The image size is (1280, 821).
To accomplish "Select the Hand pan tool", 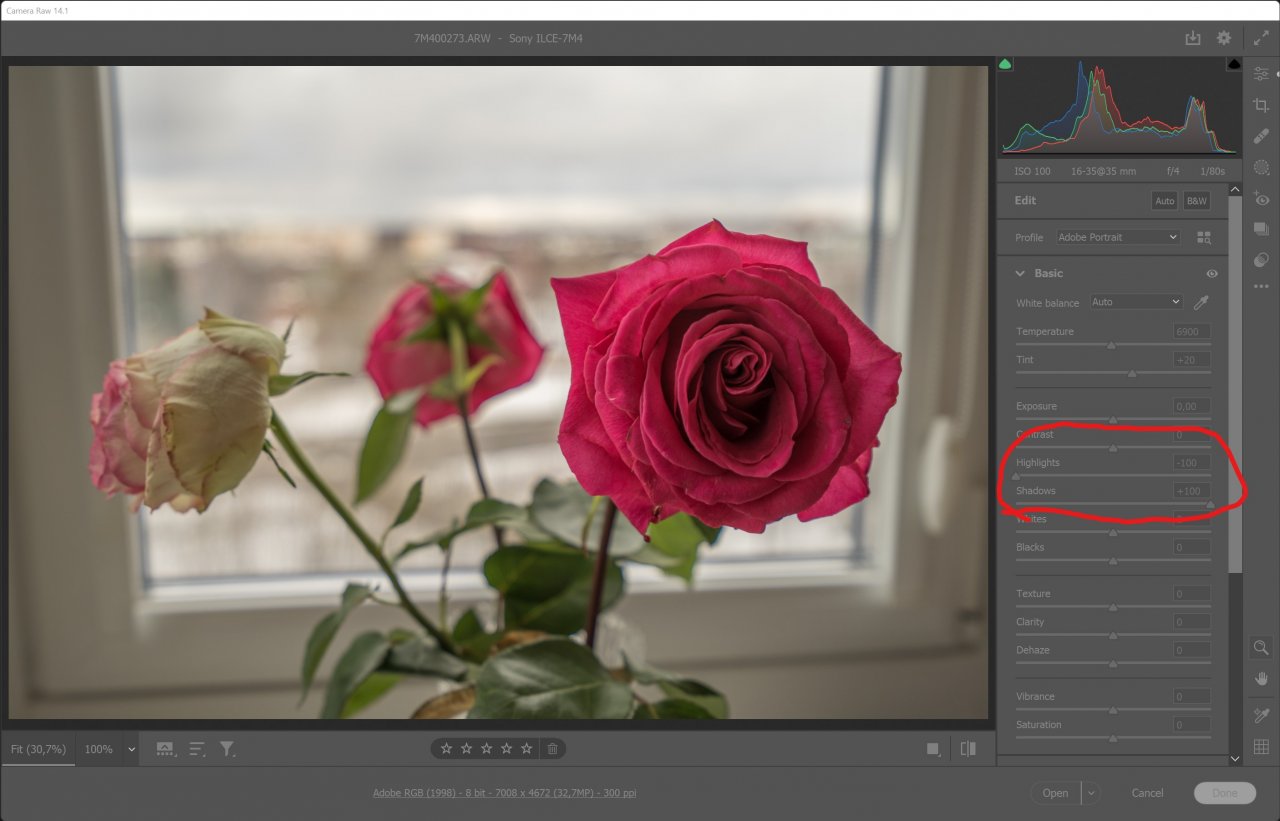I will point(1261,679).
